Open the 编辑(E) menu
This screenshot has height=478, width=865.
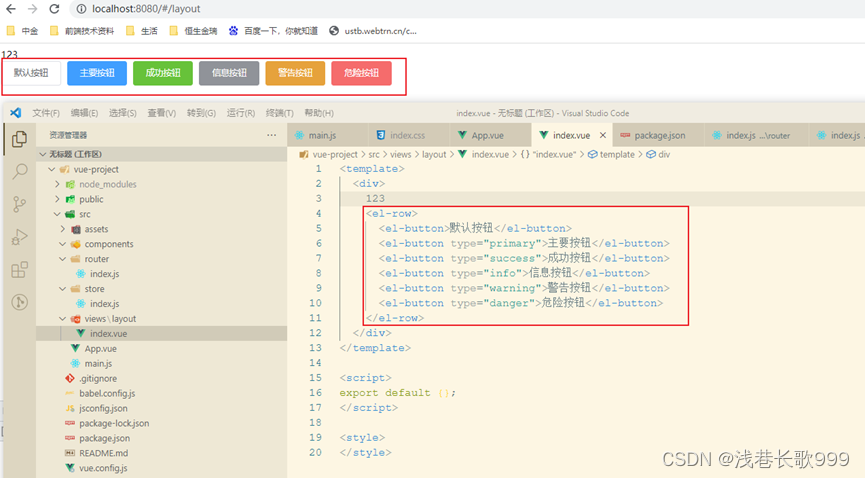(84, 113)
